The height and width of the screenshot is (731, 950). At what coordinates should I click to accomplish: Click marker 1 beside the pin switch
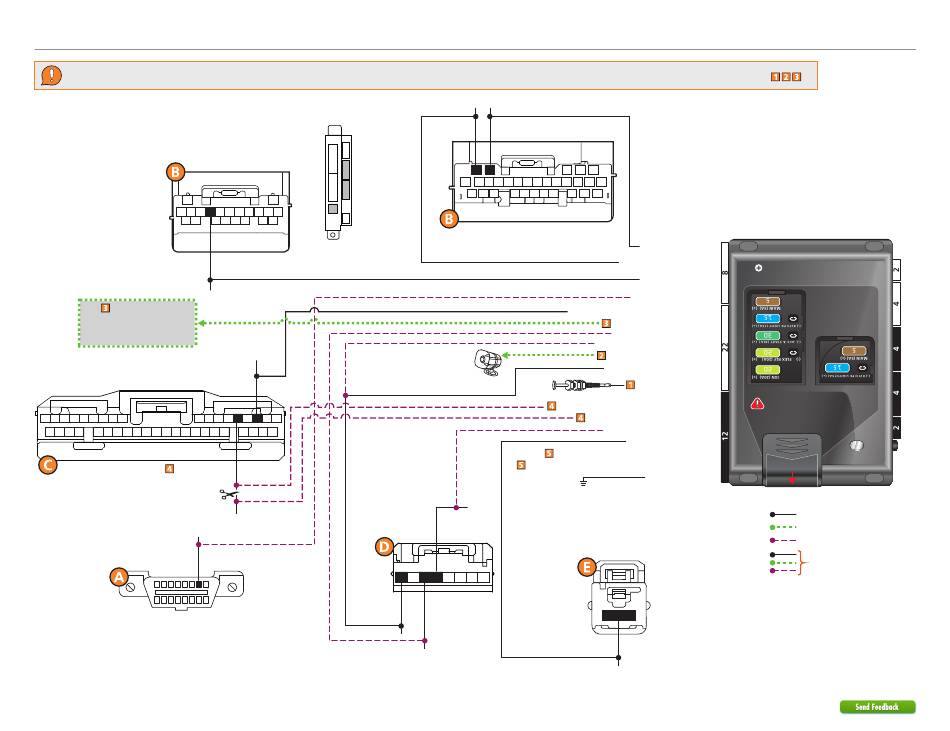tap(630, 385)
